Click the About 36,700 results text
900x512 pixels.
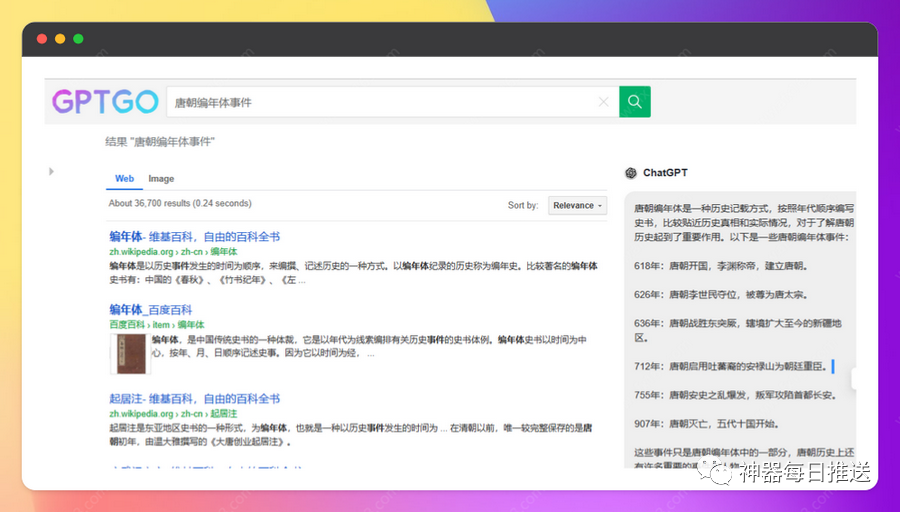(x=180, y=203)
